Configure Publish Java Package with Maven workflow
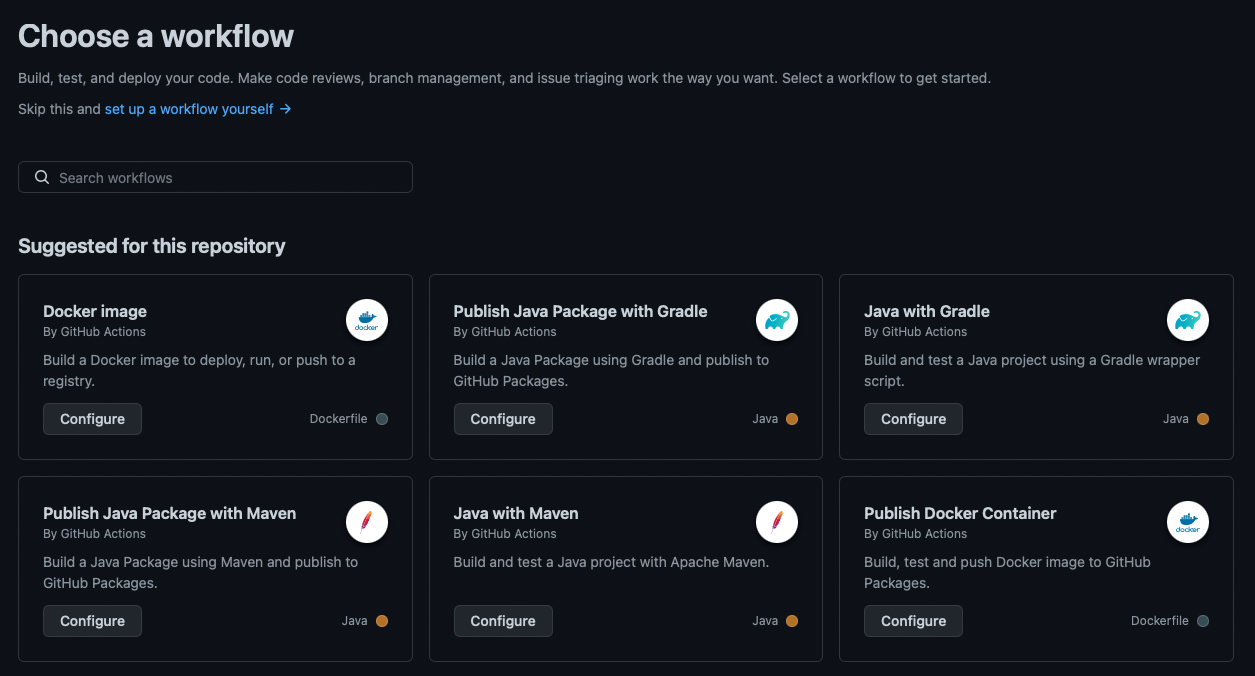Viewport: 1255px width, 676px height. (x=92, y=621)
